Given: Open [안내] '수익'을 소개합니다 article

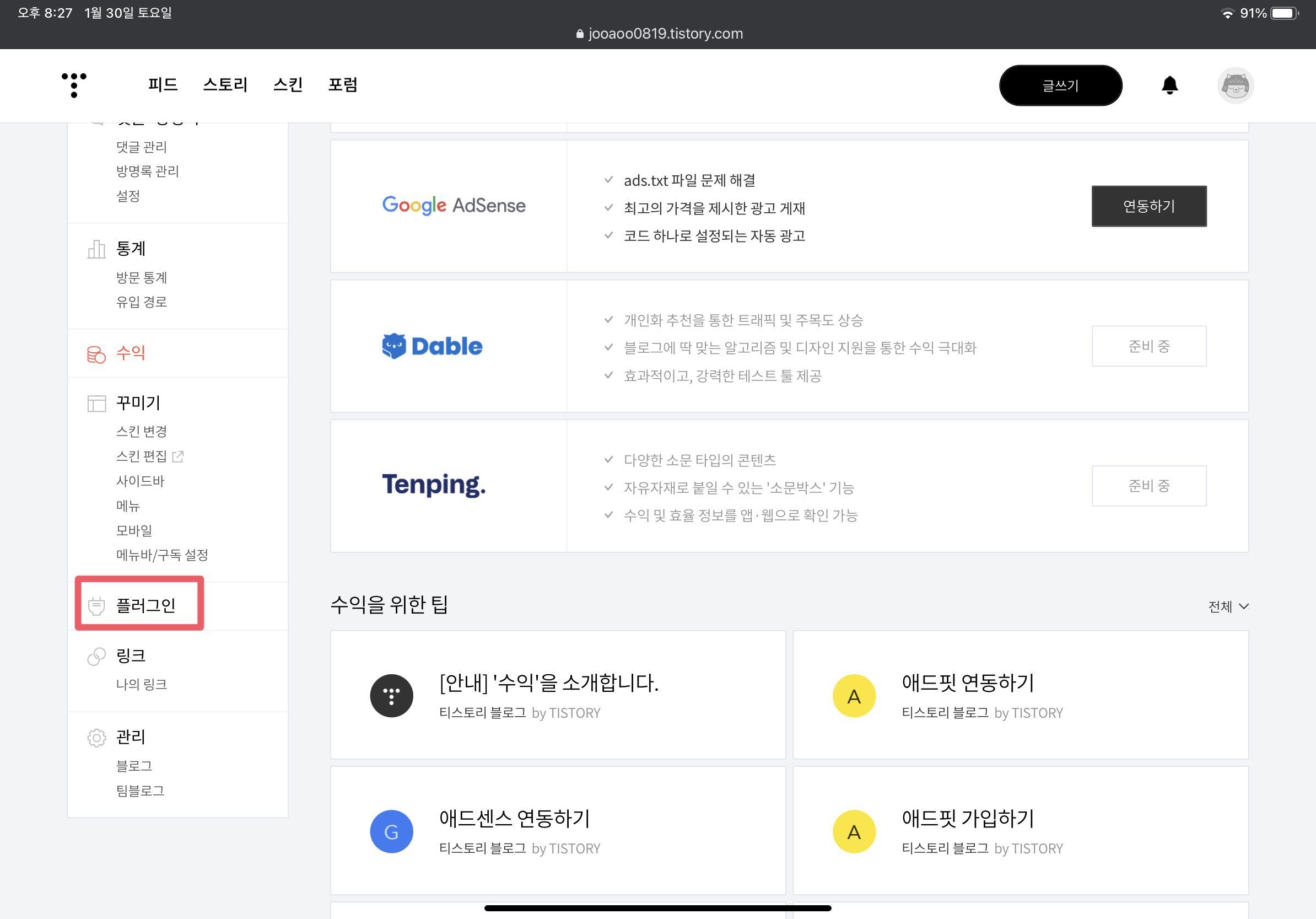Looking at the screenshot, I should click(x=558, y=695).
